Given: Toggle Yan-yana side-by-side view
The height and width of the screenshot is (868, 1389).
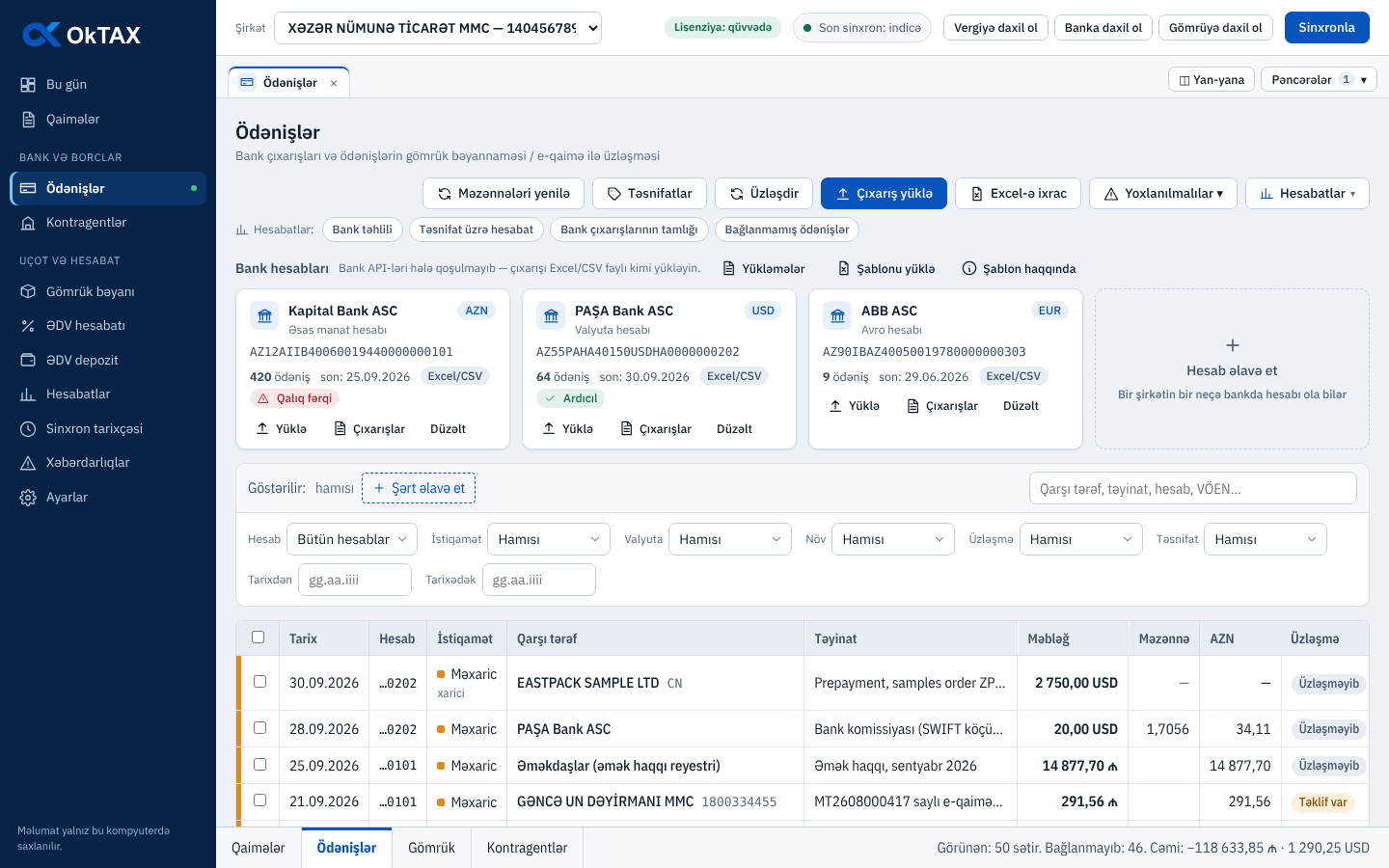Looking at the screenshot, I should pos(1212,79).
